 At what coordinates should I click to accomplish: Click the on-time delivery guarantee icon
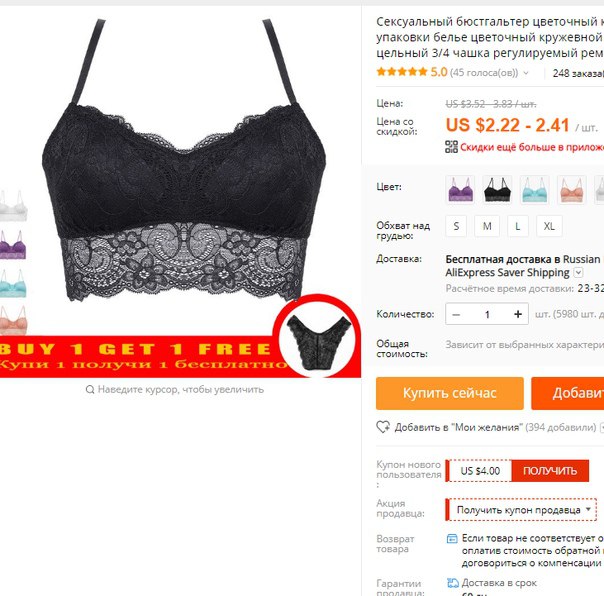[x=453, y=583]
